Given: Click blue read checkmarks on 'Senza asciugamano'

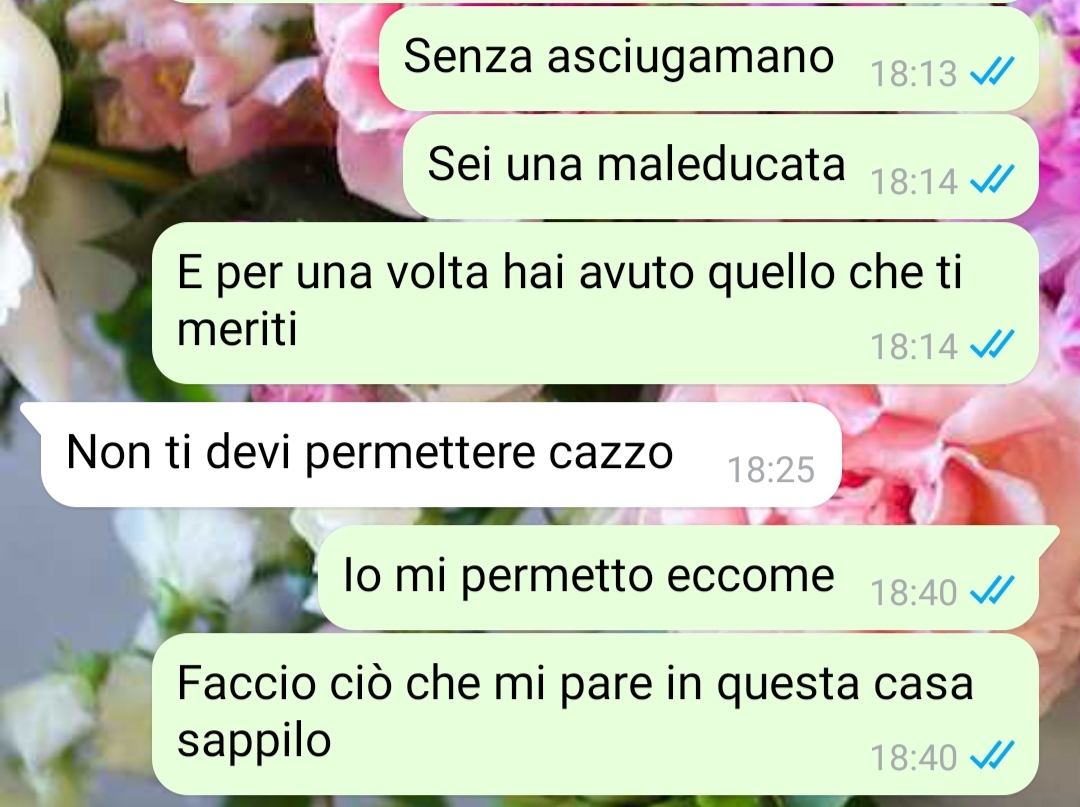Looking at the screenshot, I should [x=992, y=71].
